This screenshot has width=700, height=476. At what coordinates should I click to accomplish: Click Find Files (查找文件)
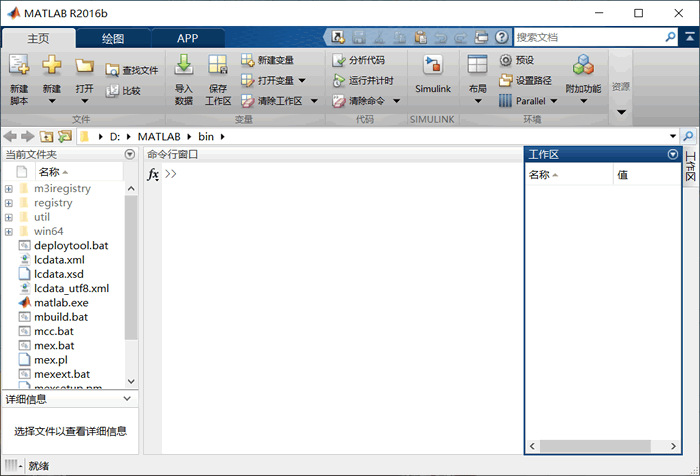click(x=132, y=70)
